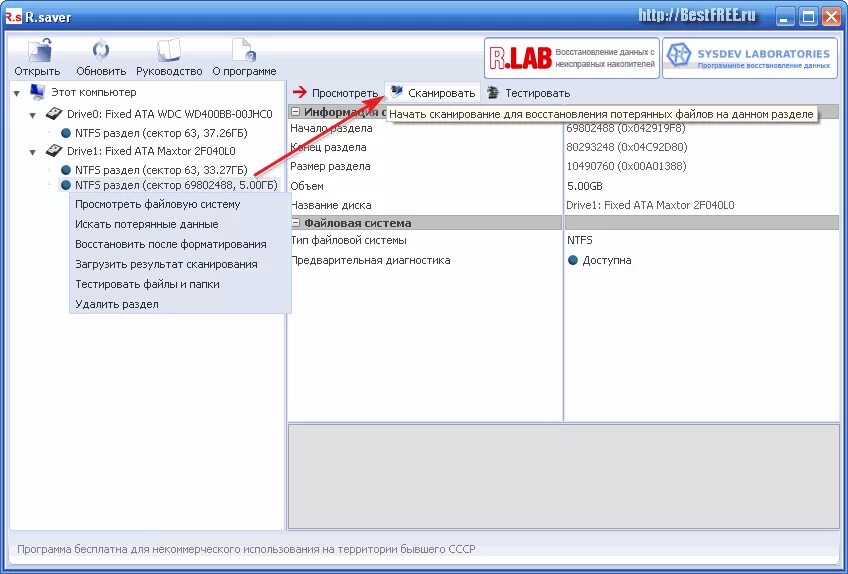Viewport: 848px width, 574px height.
Task: Click the Название диска value cell
Action: [x=650, y=205]
